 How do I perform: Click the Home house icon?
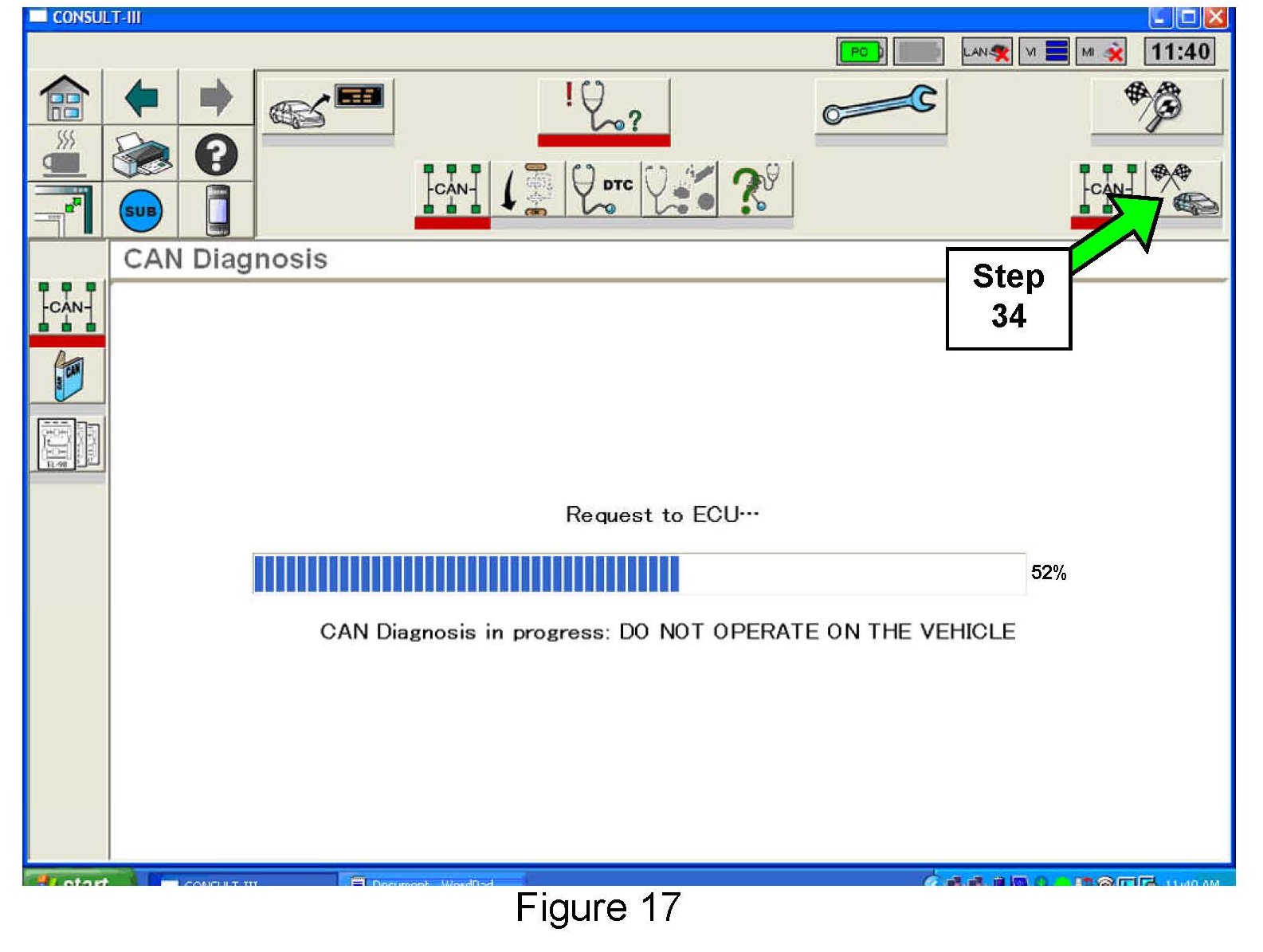point(65,98)
